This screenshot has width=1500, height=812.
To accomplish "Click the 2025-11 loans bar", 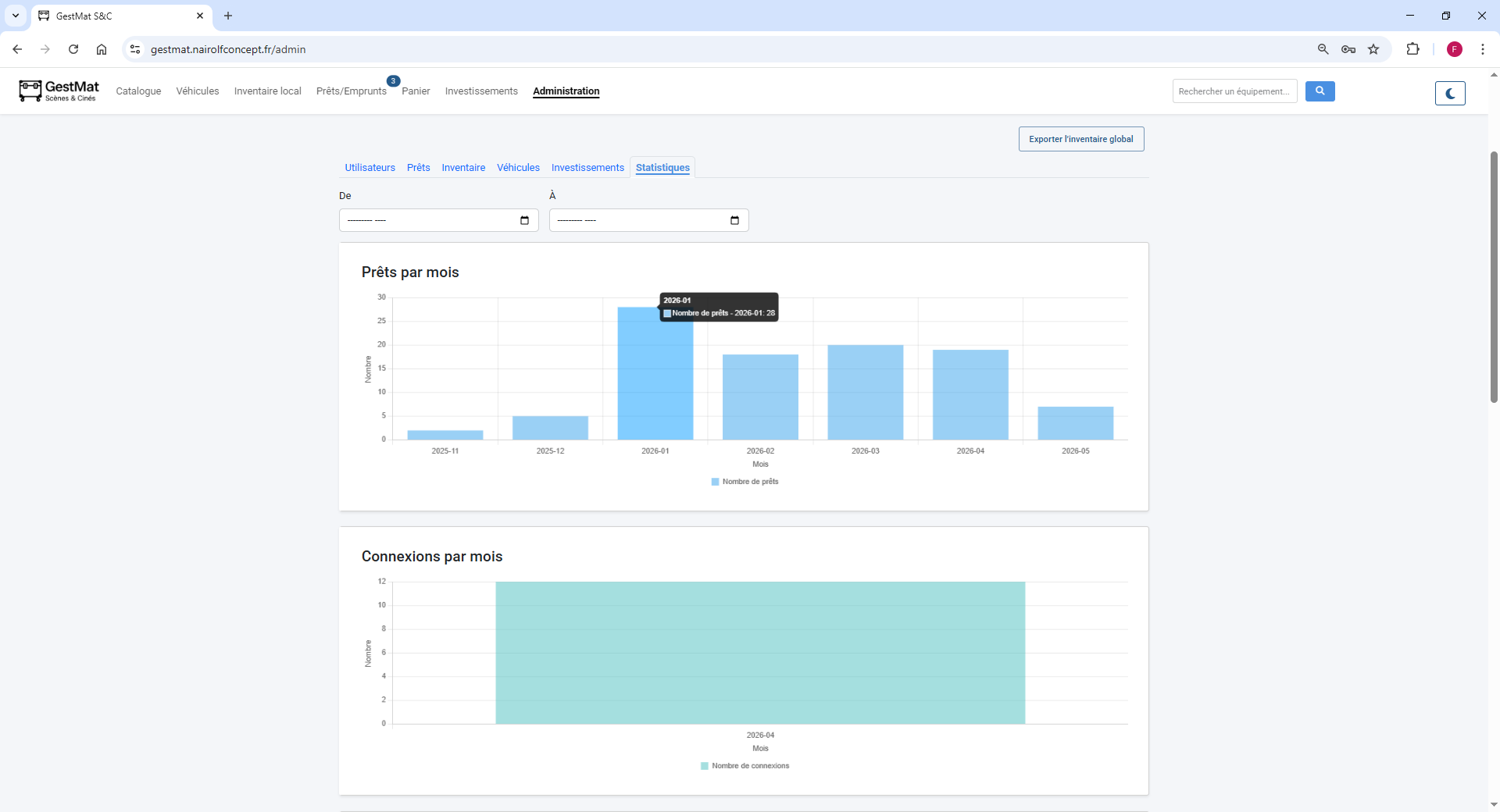I will coord(445,435).
